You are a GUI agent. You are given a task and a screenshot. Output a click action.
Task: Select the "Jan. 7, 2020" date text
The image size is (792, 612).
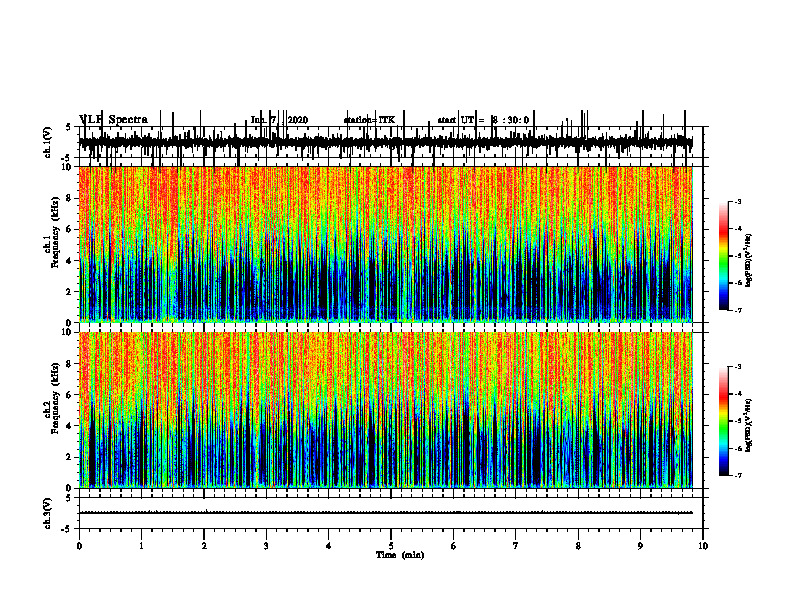[x=279, y=120]
